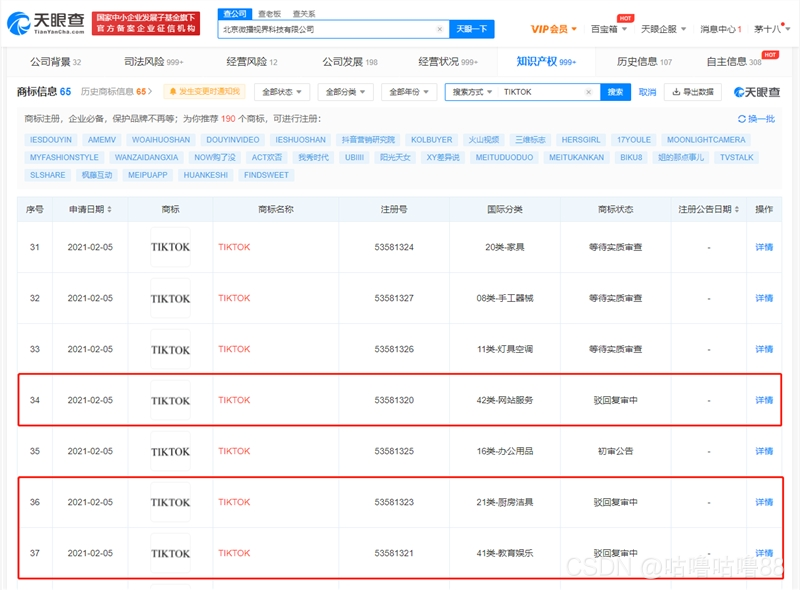Open the message center
The width and height of the screenshot is (800, 590).
tap(720, 29)
